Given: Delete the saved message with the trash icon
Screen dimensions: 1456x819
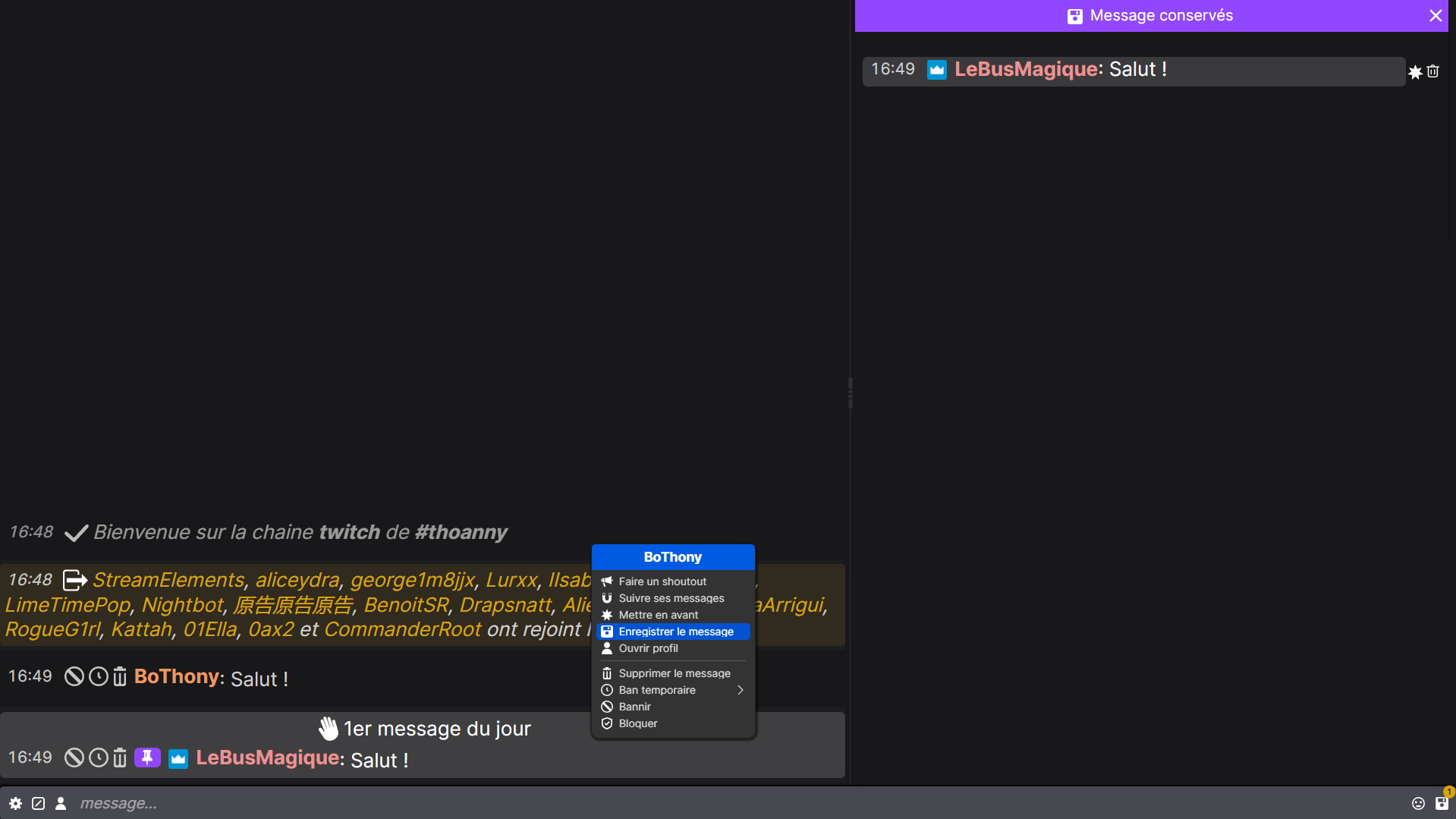Looking at the screenshot, I should pyautogui.click(x=1433, y=71).
